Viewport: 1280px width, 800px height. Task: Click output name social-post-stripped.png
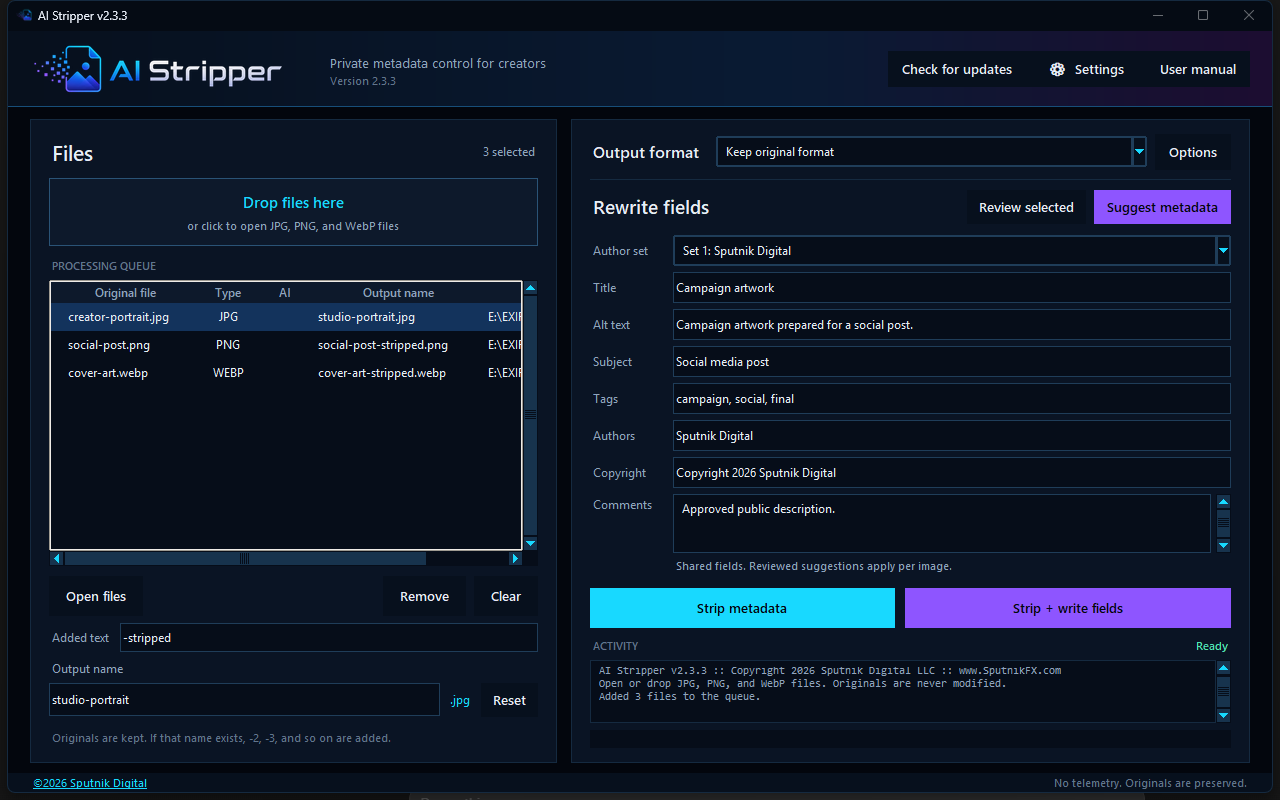383,345
